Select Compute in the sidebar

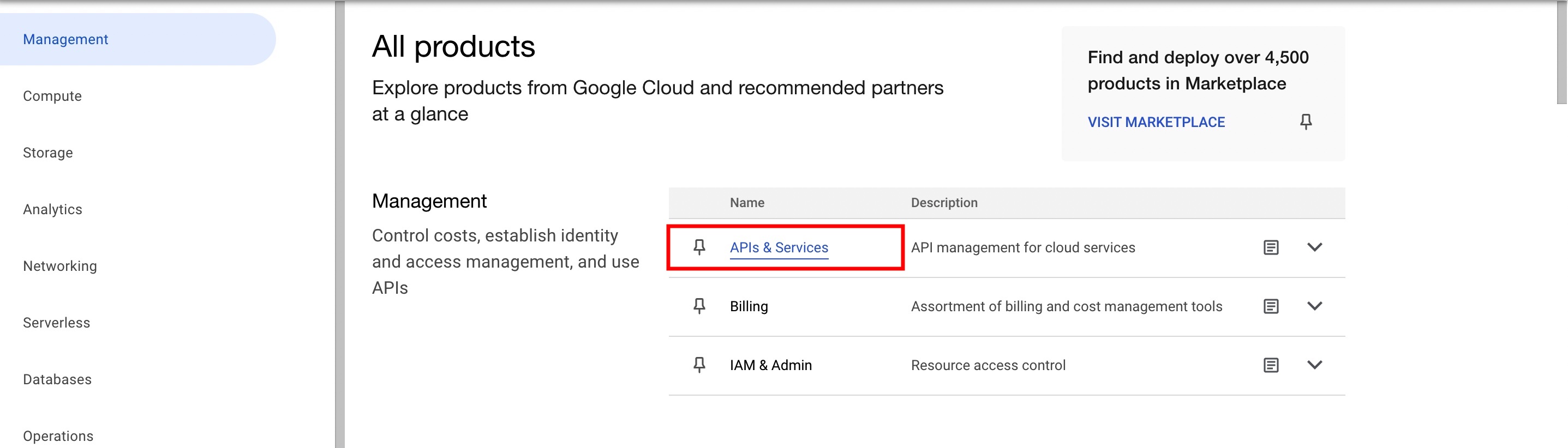pos(52,96)
